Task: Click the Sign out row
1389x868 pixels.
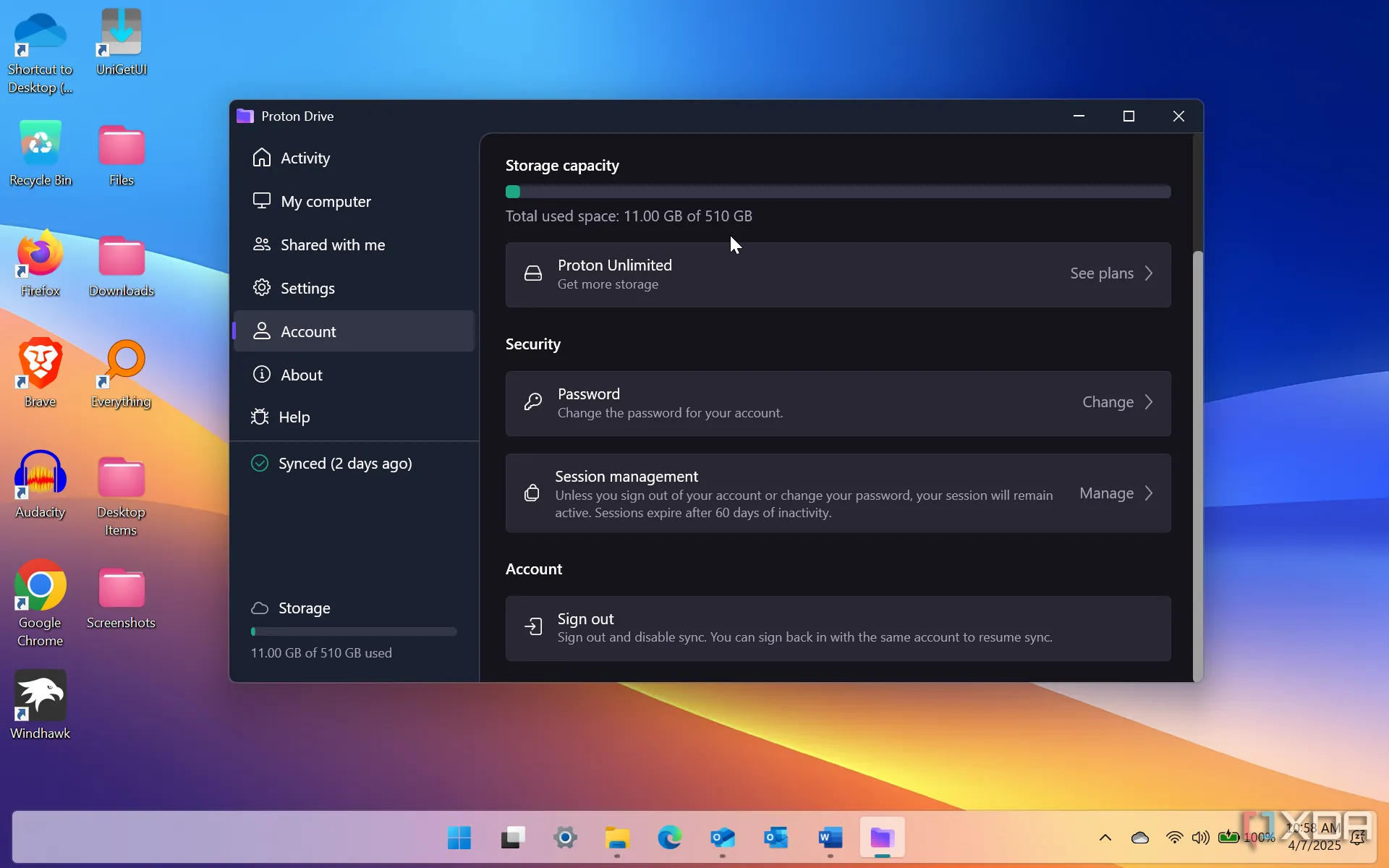Action: [x=838, y=628]
